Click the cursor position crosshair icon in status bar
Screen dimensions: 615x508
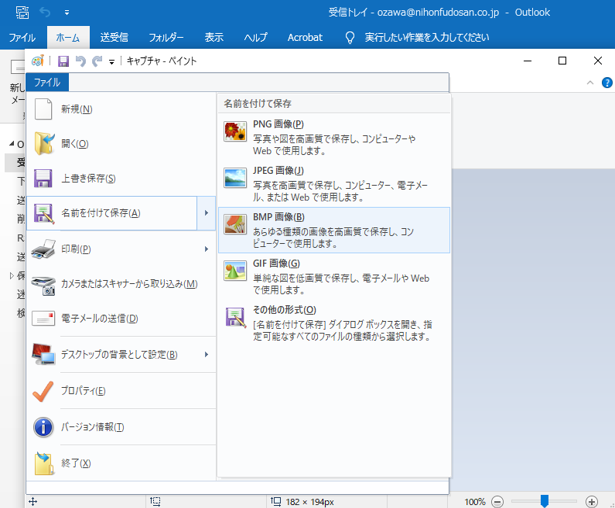pos(33,502)
